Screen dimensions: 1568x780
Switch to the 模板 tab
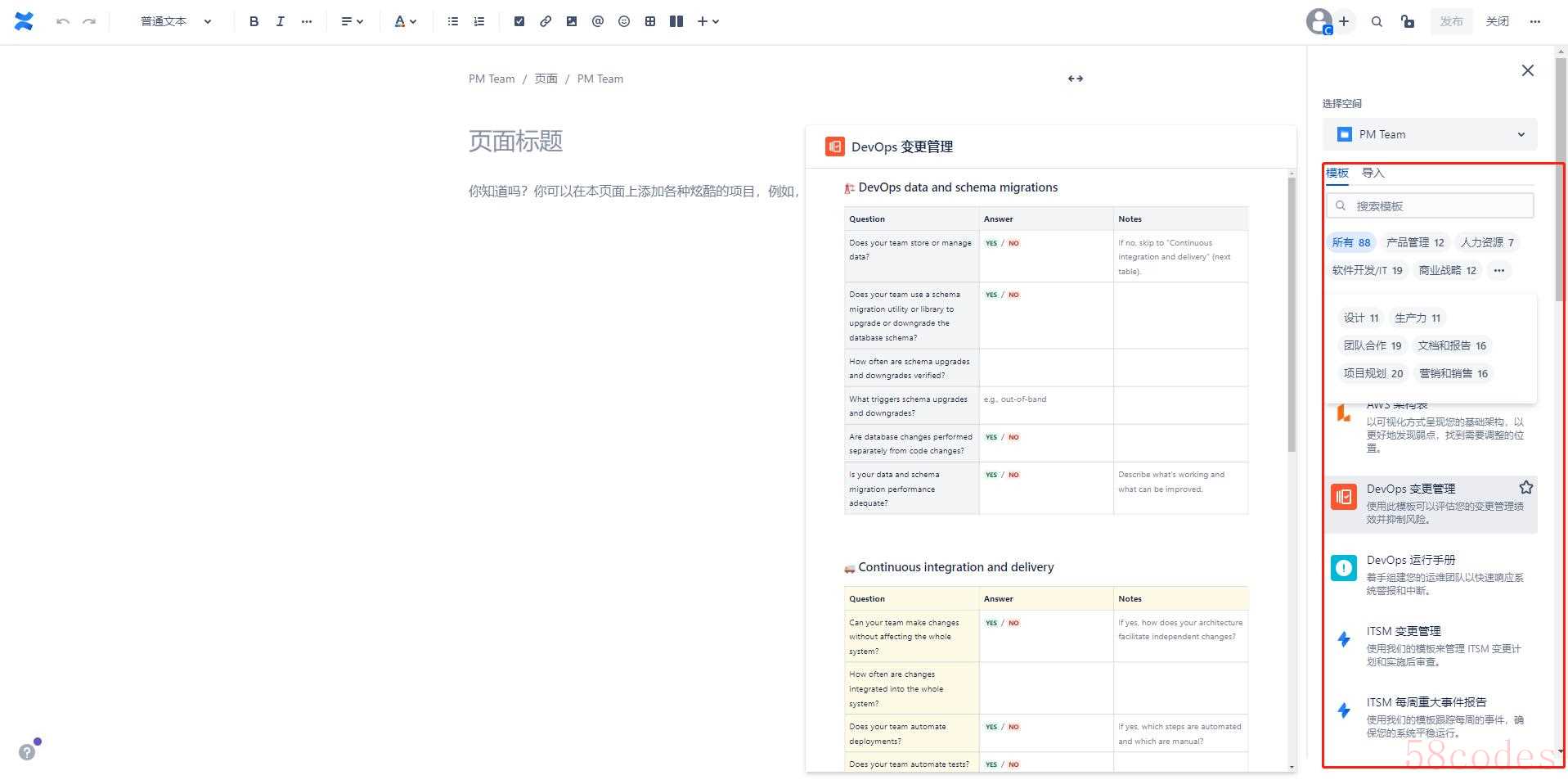tap(1337, 173)
